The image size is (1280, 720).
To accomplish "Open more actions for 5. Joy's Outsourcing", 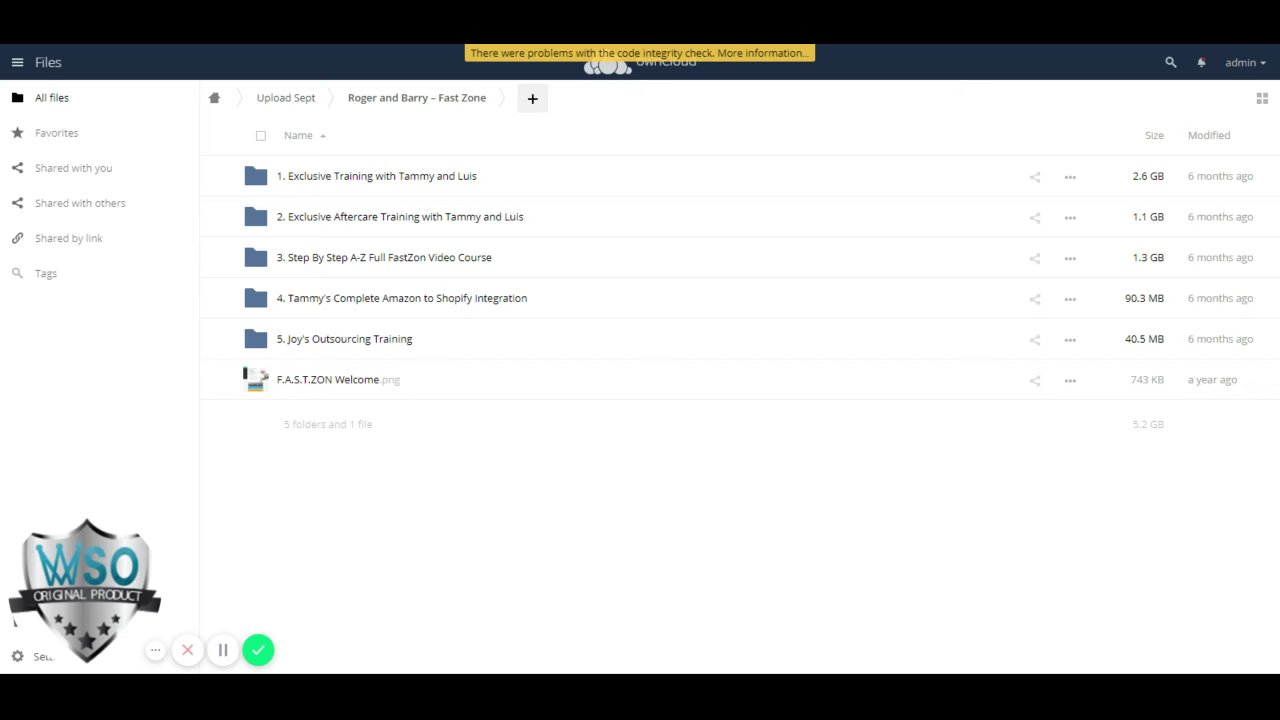I will point(1070,340).
